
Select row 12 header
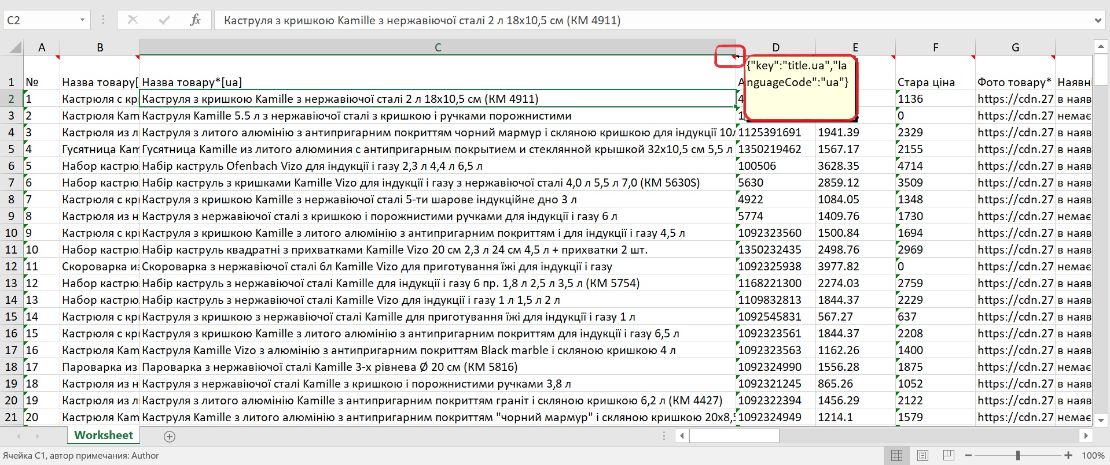pos(11,266)
